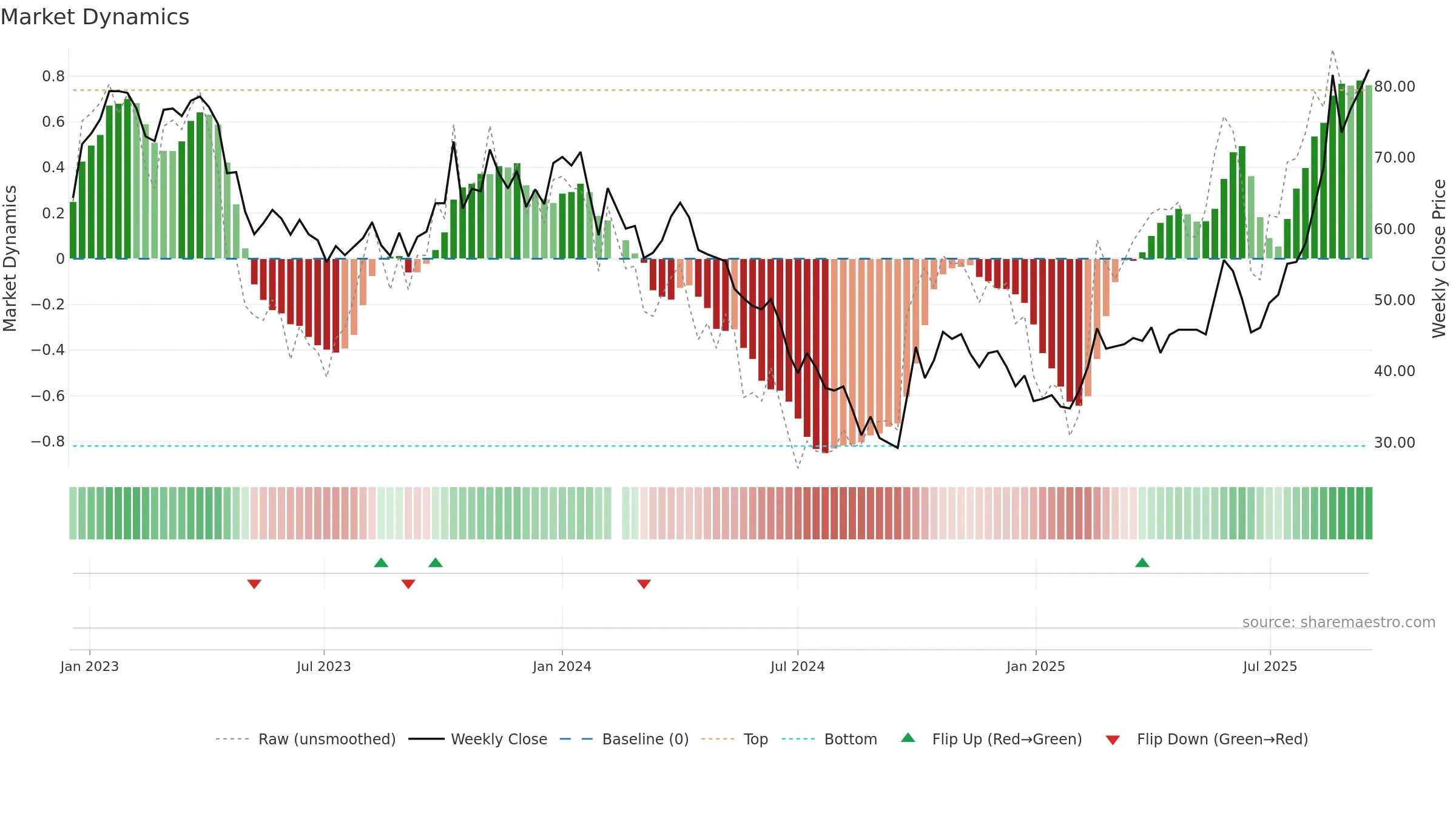Click the −0.8 left axis tick
The width and height of the screenshot is (1456, 819).
coord(48,442)
